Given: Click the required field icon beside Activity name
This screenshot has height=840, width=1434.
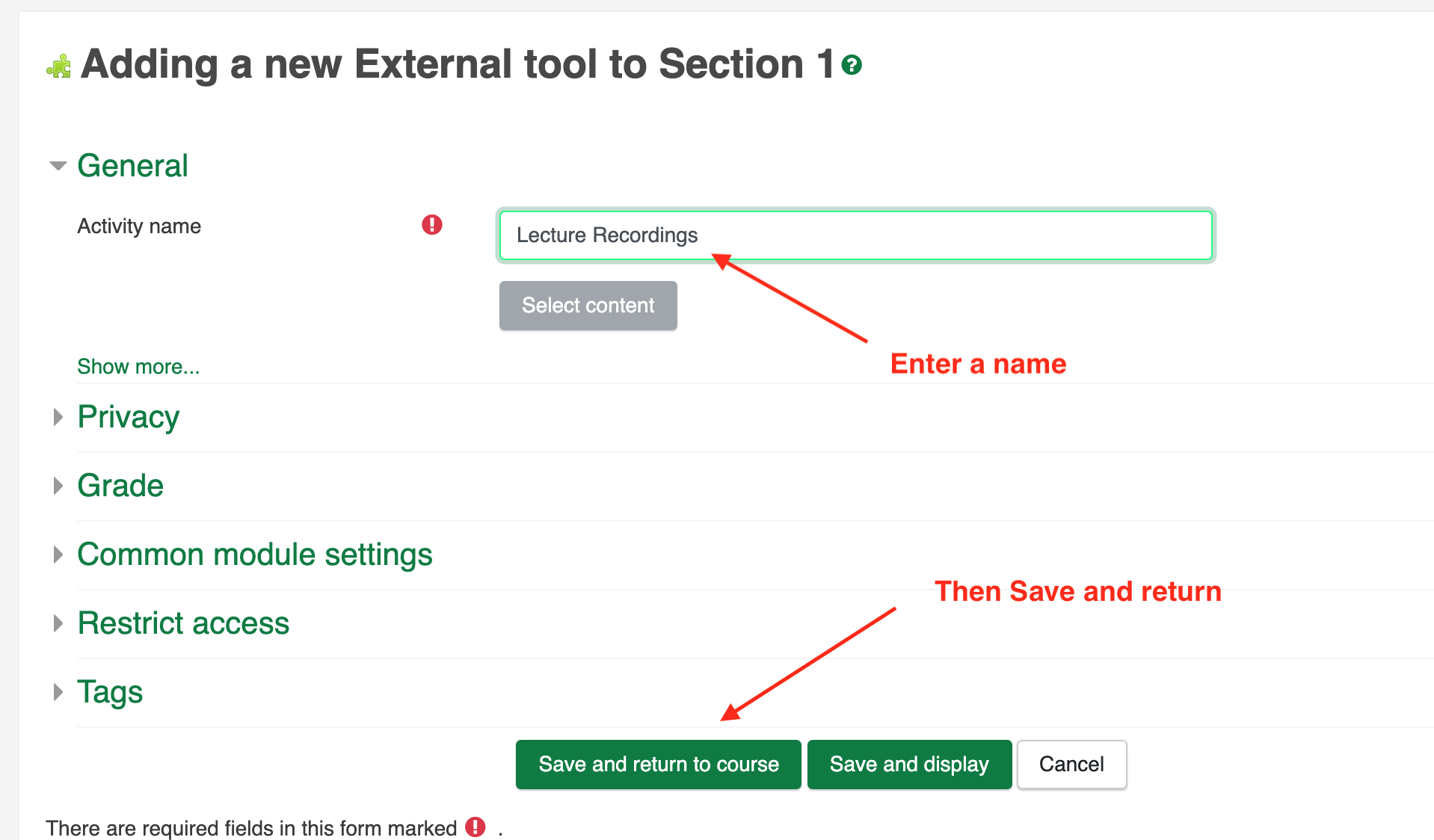Looking at the screenshot, I should pyautogui.click(x=432, y=224).
